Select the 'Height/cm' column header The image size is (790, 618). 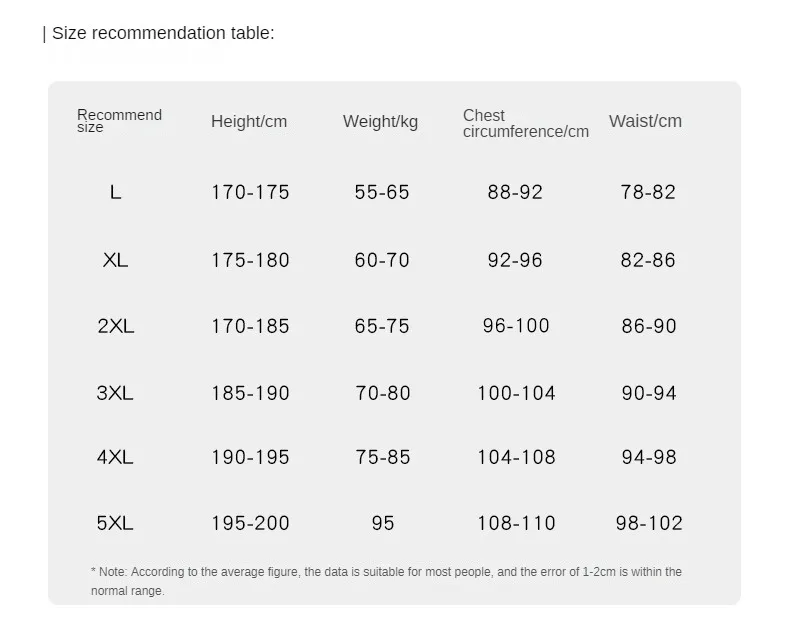click(x=249, y=122)
